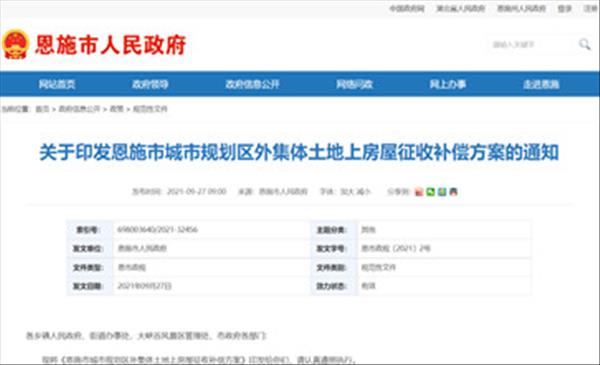The height and width of the screenshot is (365, 600).
Task: Open the 网上办事 navigation tab
Action: pos(448,84)
